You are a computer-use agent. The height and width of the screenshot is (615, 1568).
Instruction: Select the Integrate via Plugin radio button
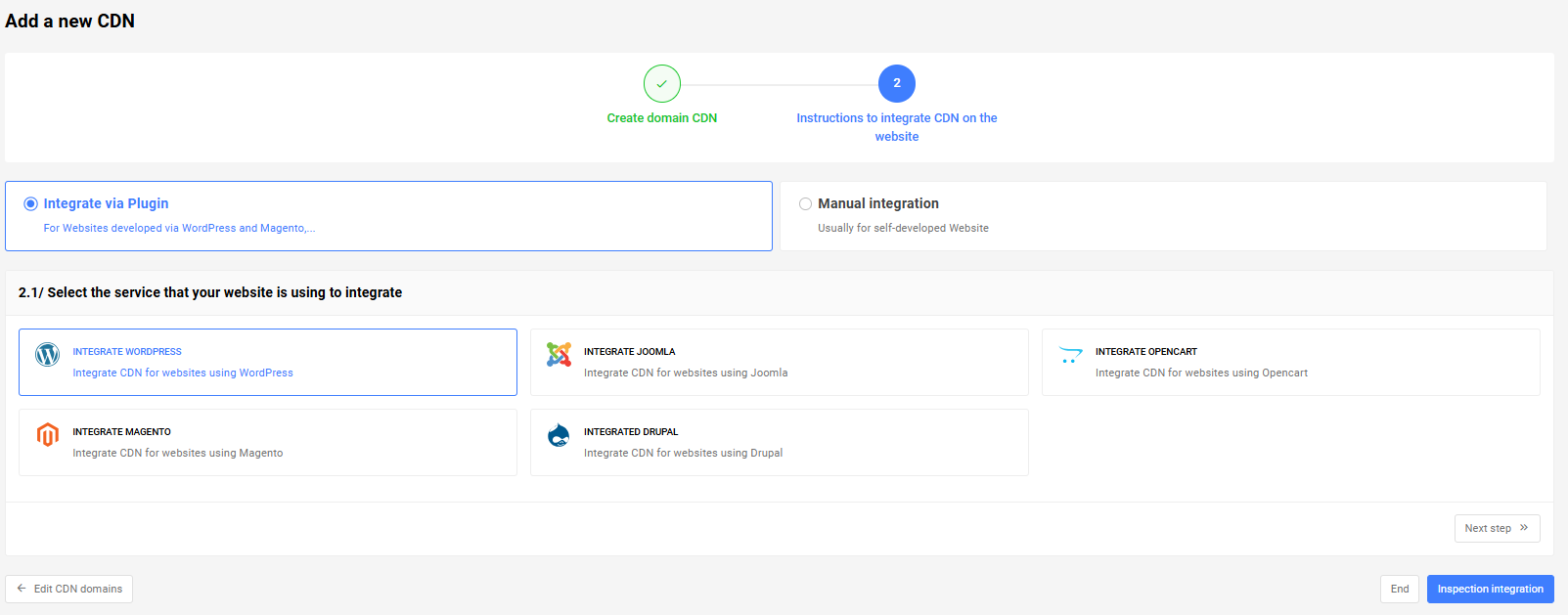pos(30,204)
